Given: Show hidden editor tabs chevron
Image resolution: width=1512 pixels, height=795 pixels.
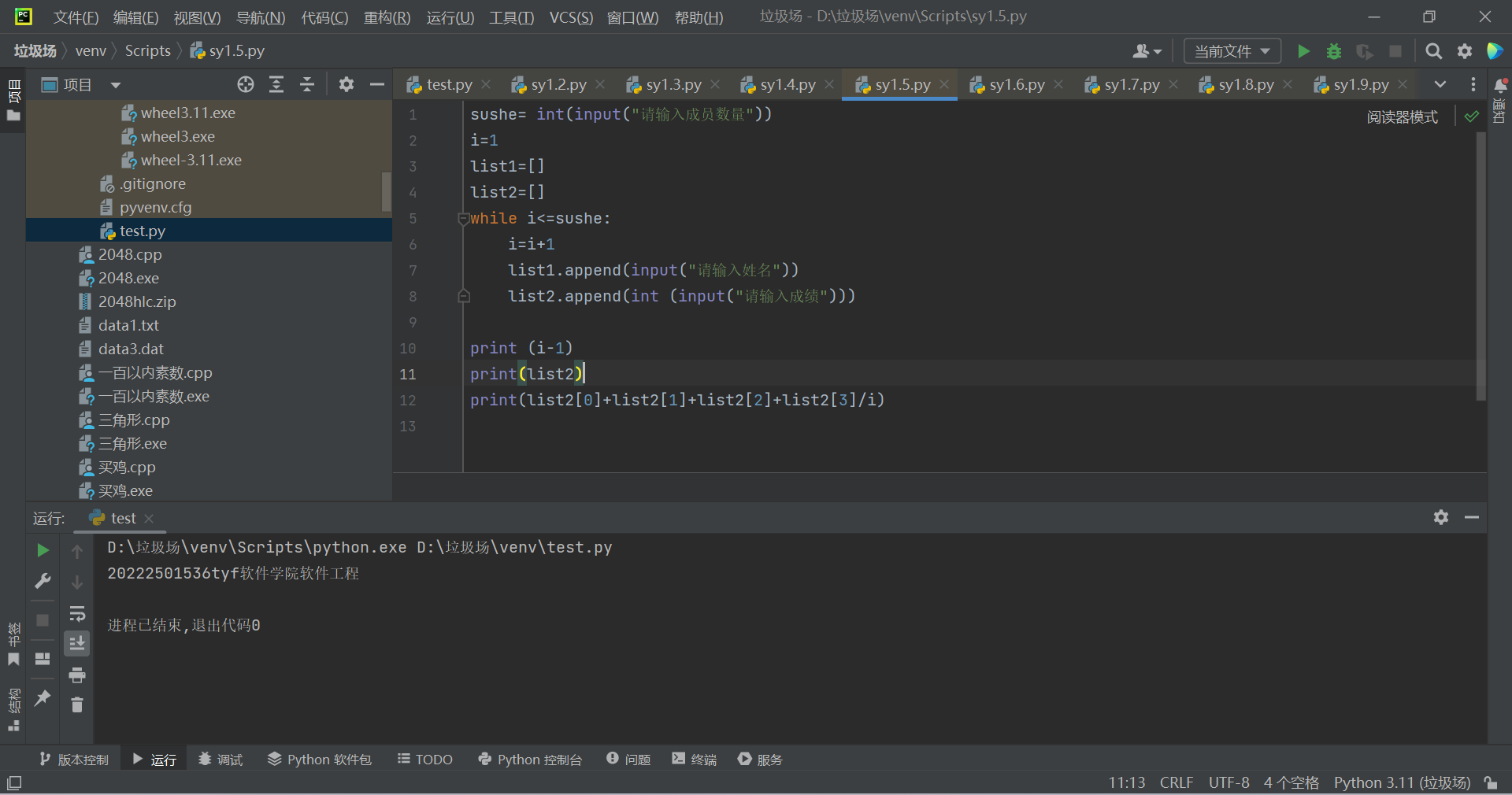Looking at the screenshot, I should (1440, 84).
